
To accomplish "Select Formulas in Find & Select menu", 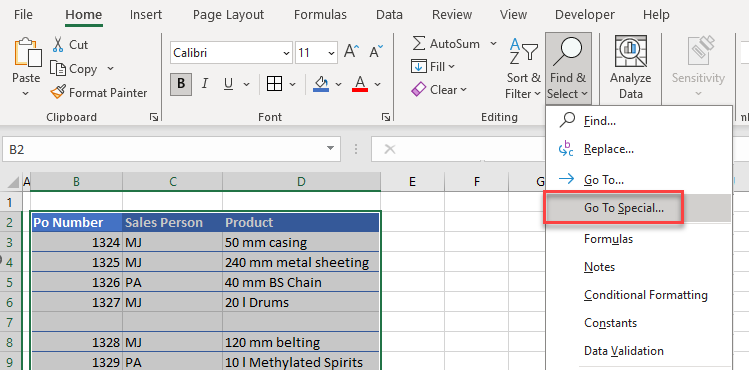I will tap(638, 239).
